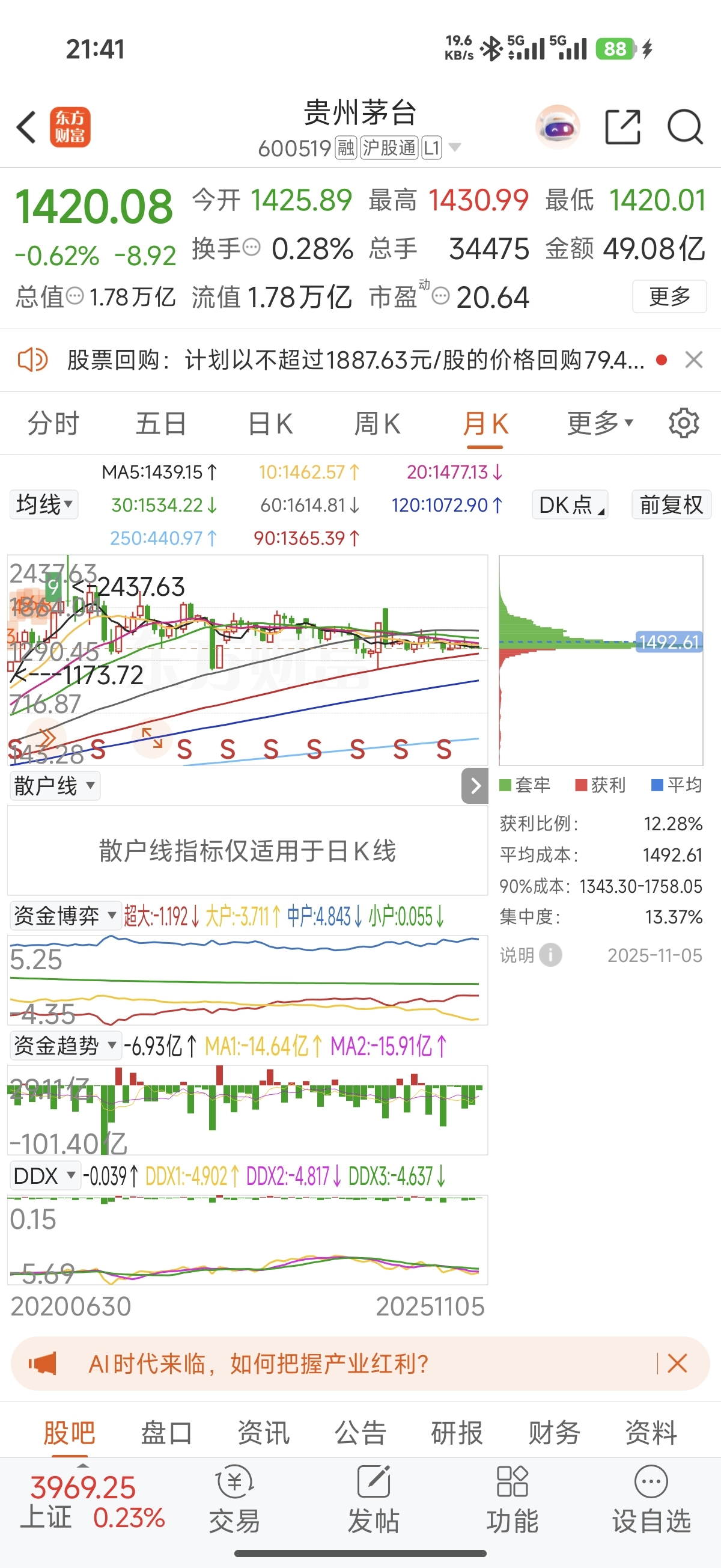The image size is (721, 1568).
Task: Open the 公告 tab
Action: point(360,1432)
